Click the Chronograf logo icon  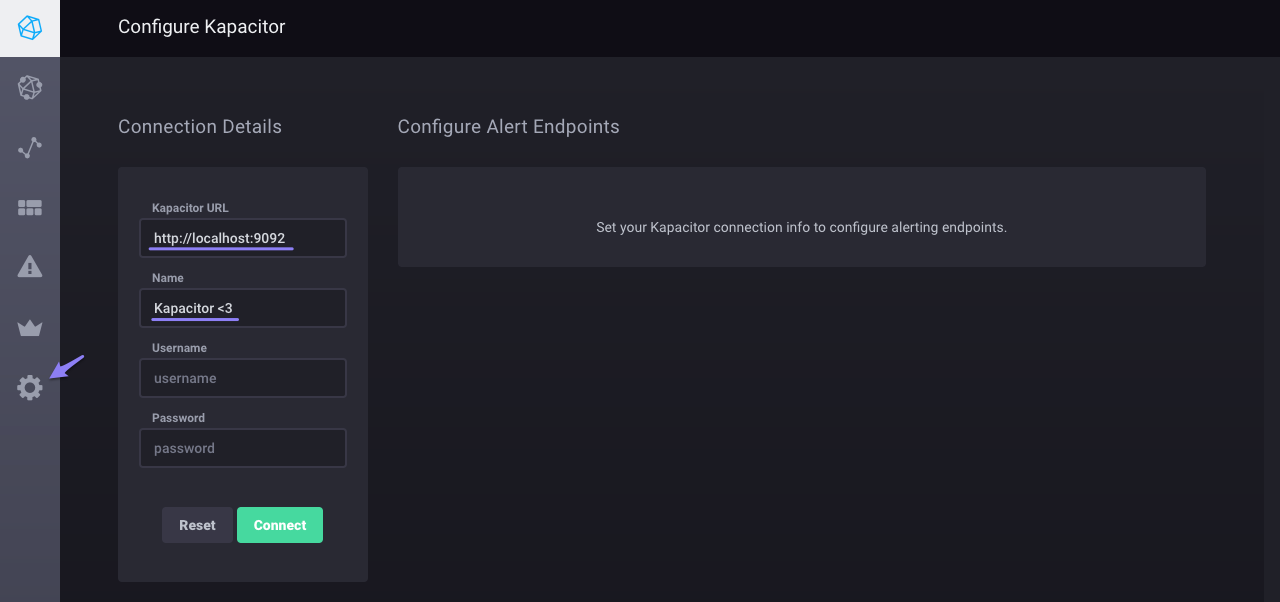coord(30,28)
